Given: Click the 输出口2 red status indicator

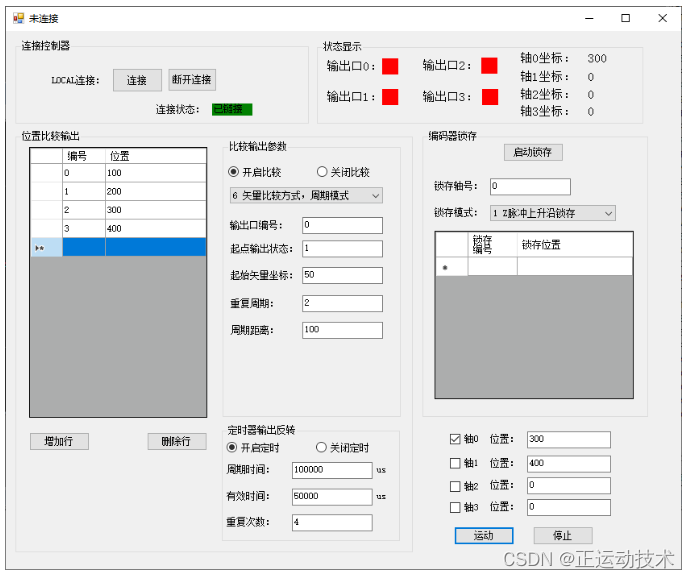Looking at the screenshot, I should [489, 66].
